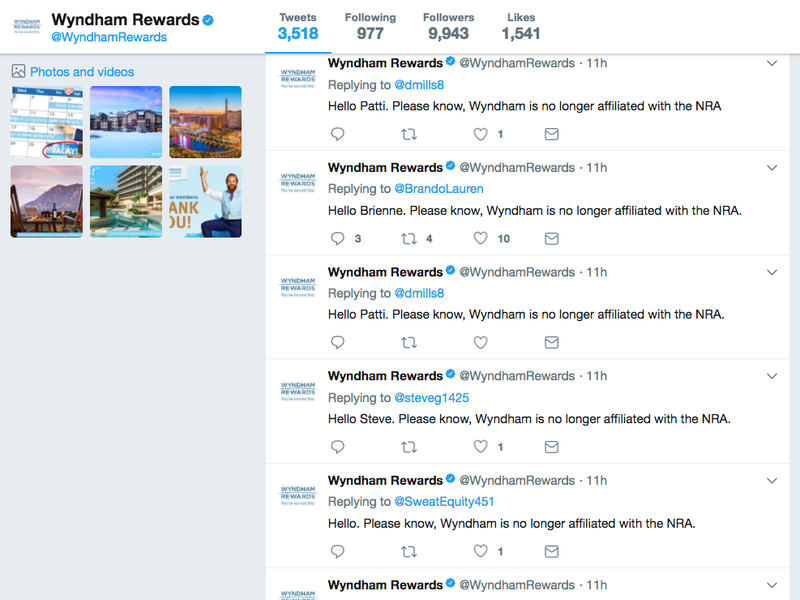This screenshot has width=800, height=600.
Task: Open the calendar VACAY photo thumbnail
Action: coord(46,122)
